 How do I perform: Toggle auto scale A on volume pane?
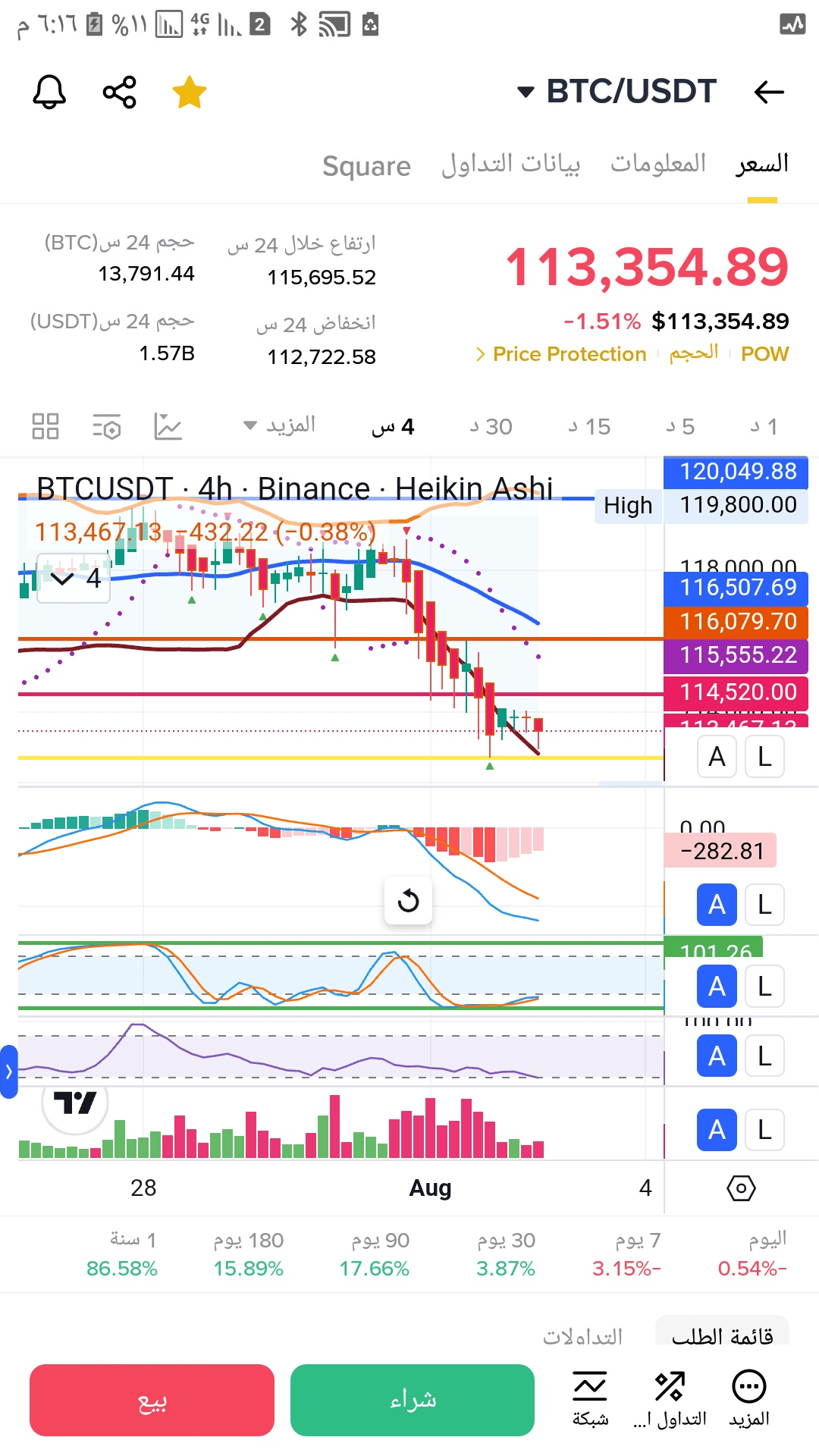click(717, 1130)
